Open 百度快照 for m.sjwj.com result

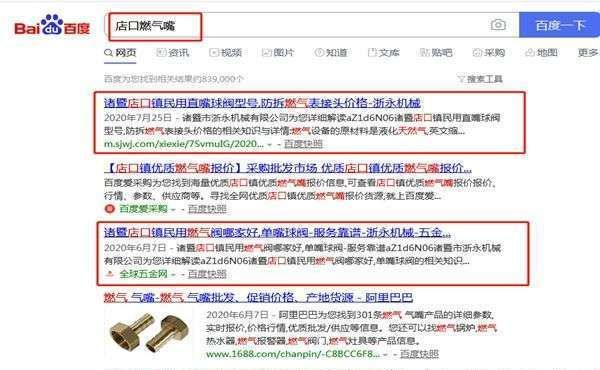pyautogui.click(x=303, y=144)
